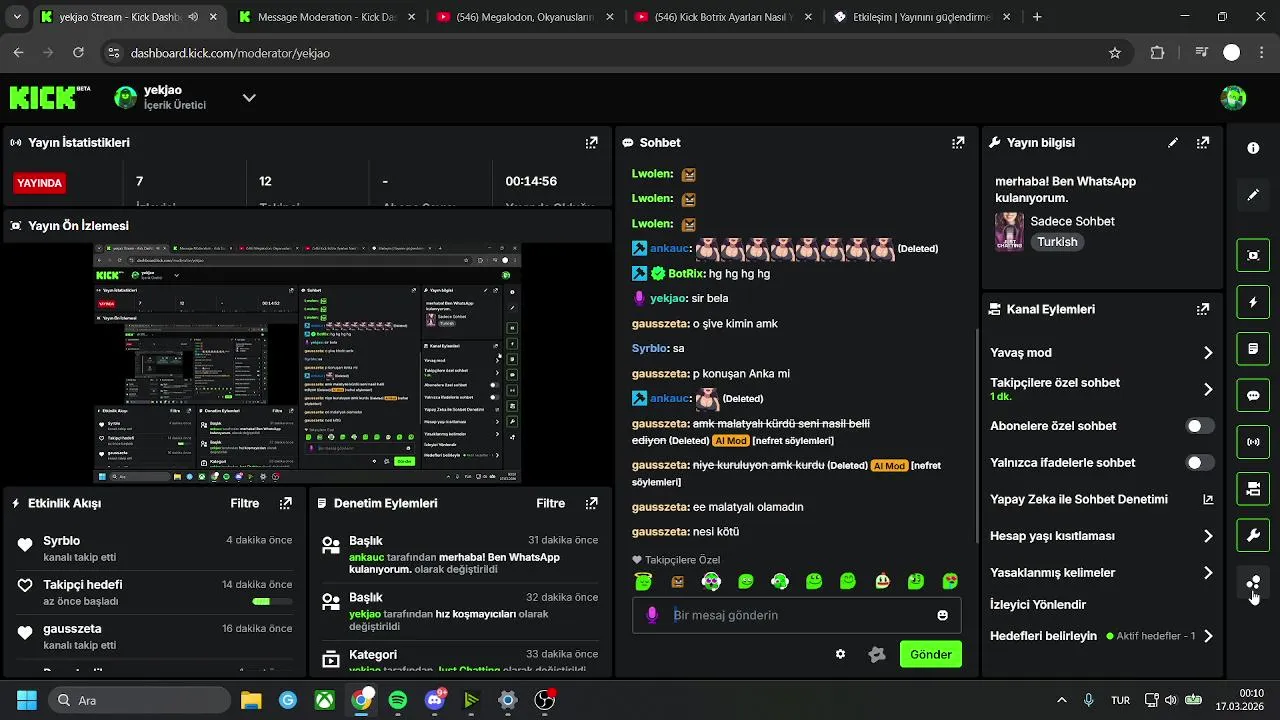The height and width of the screenshot is (720, 1280).
Task: Click the Turkish language tag
Action: click(x=1057, y=242)
